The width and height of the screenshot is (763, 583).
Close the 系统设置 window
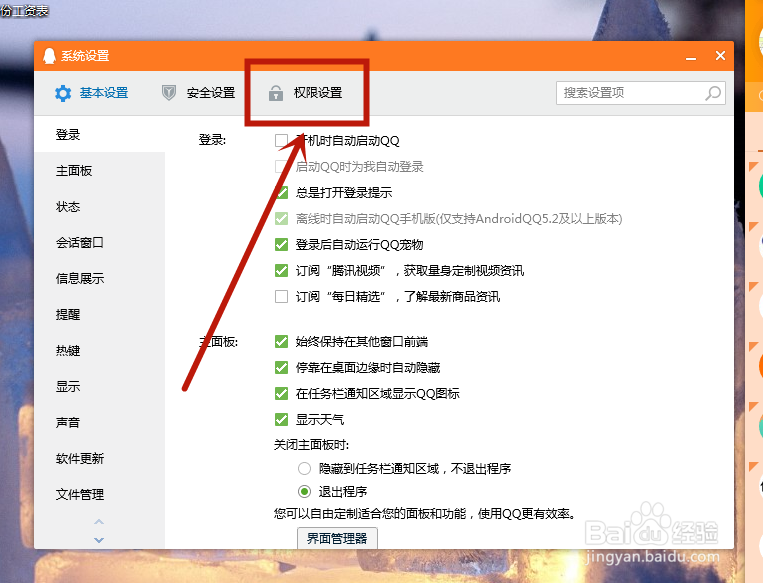[x=721, y=55]
